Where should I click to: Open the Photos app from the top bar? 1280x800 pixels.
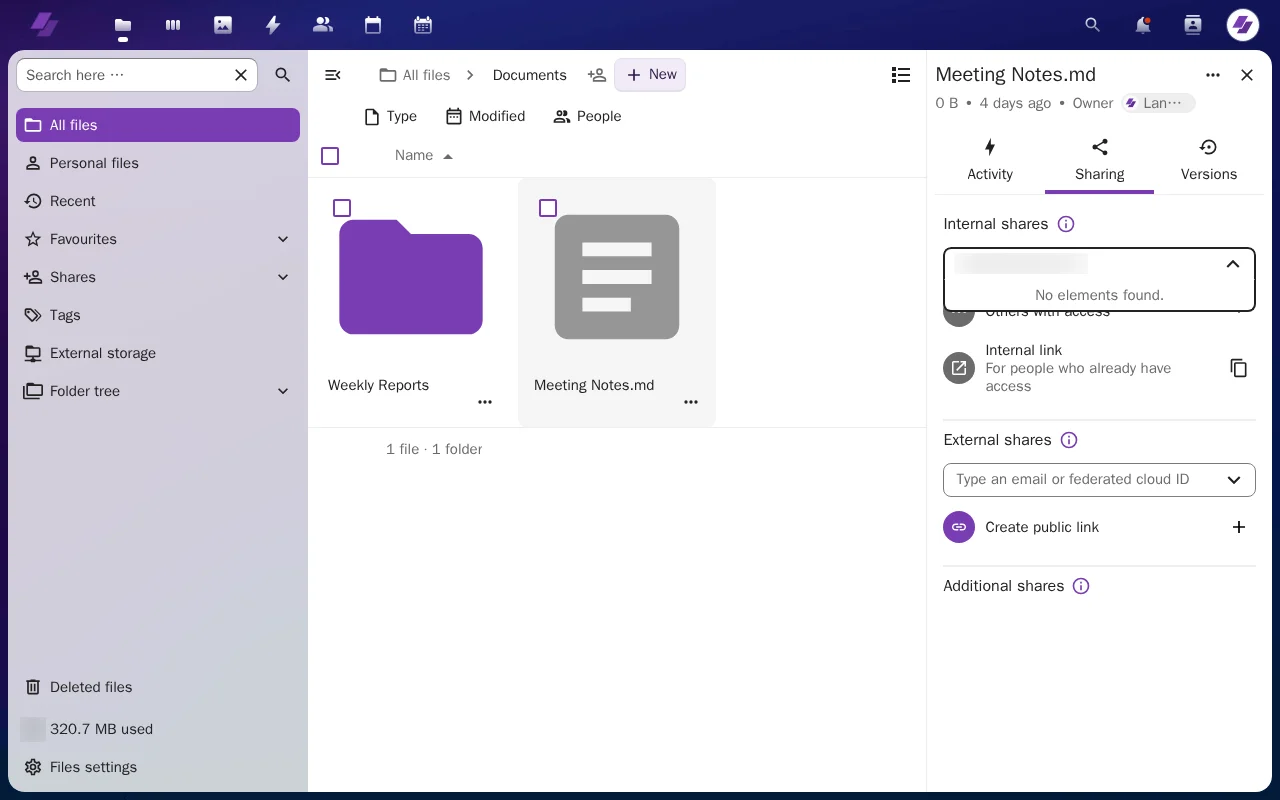223,24
